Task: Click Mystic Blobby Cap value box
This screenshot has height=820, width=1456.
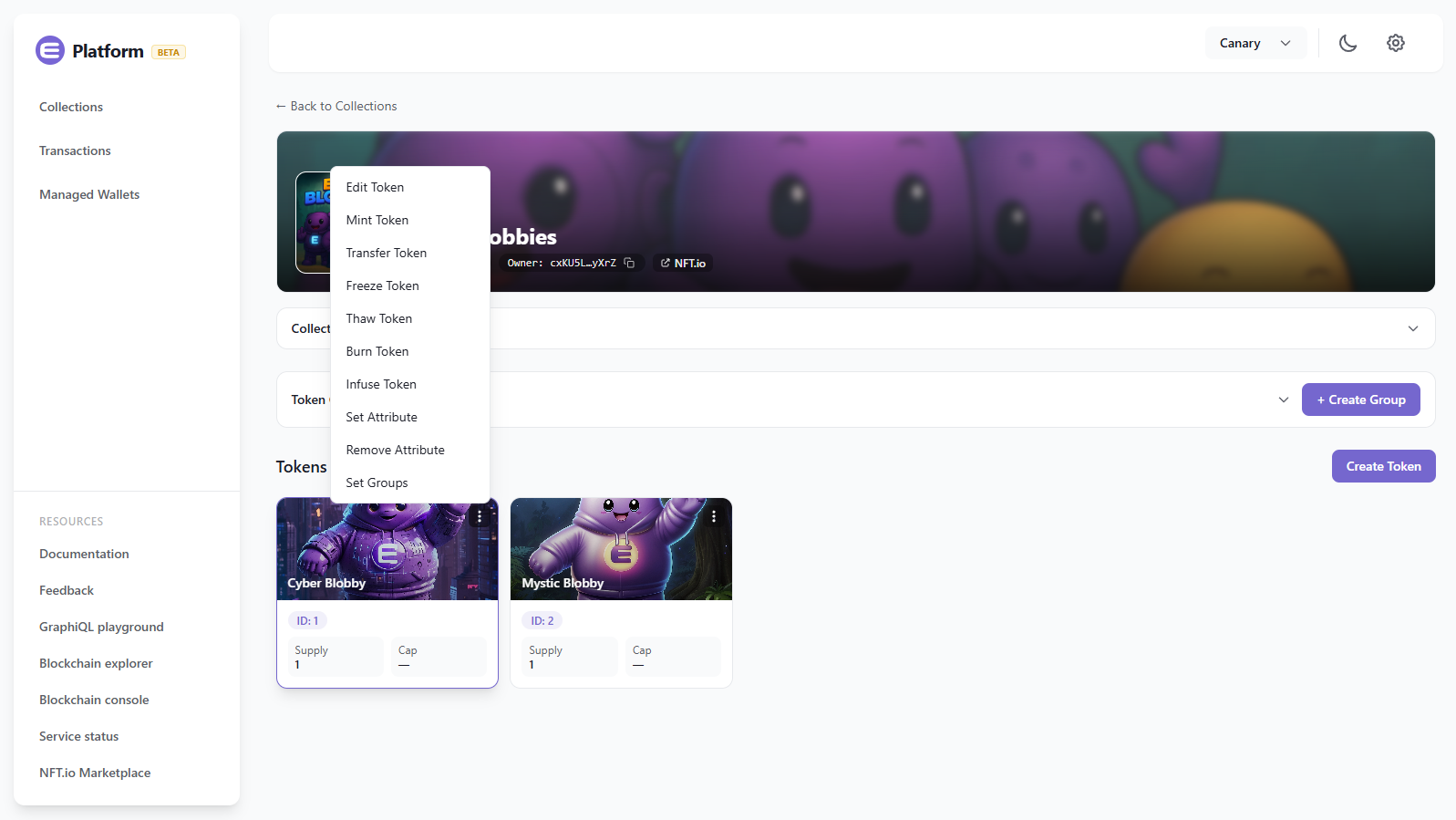Action: pyautogui.click(x=674, y=657)
